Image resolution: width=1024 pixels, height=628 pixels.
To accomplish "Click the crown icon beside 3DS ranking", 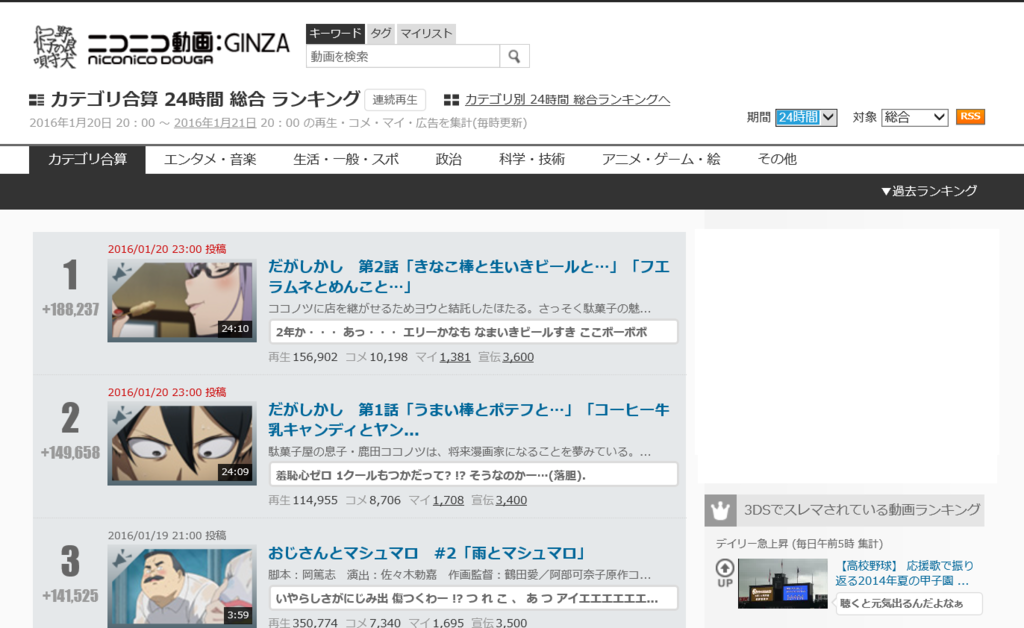I will 720,510.
